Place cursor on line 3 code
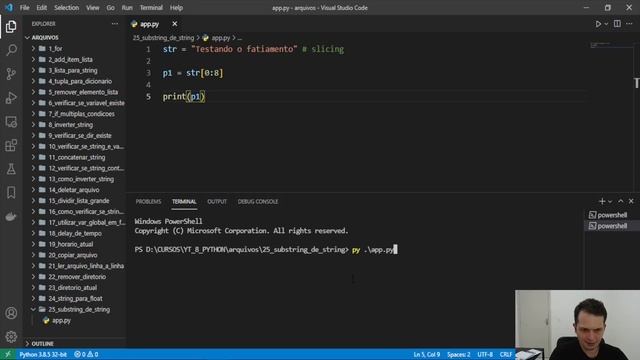 click(193, 73)
